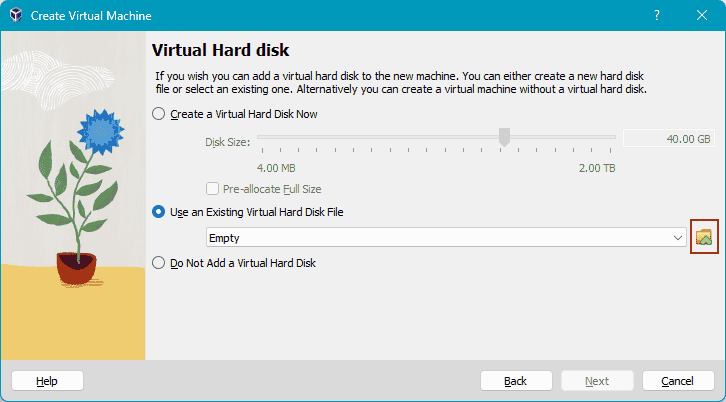Click the VirtualBox cube icon in title bar
The image size is (726, 402).
(x=16, y=15)
